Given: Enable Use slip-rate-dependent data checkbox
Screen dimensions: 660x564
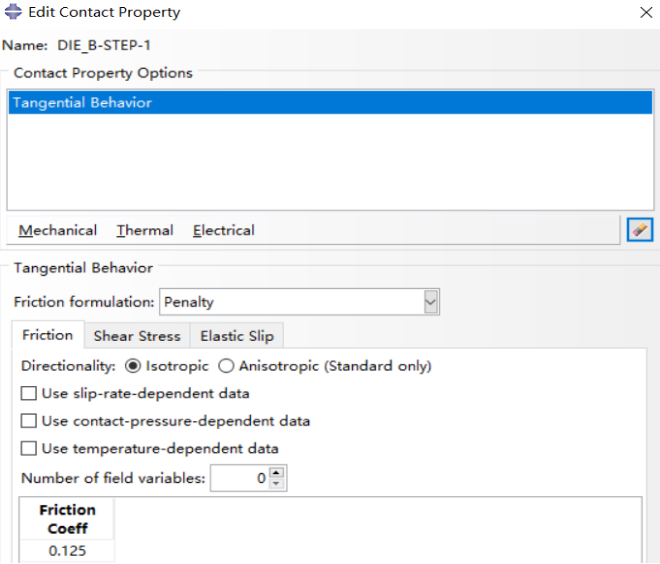Looking at the screenshot, I should click(29, 394).
